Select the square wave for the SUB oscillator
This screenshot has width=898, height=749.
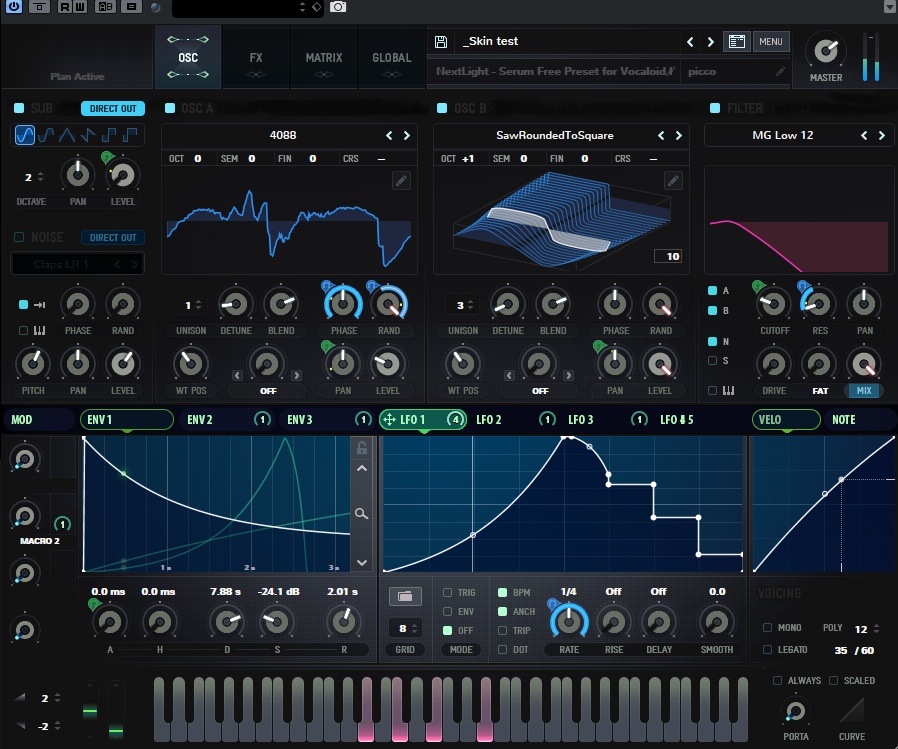click(109, 135)
